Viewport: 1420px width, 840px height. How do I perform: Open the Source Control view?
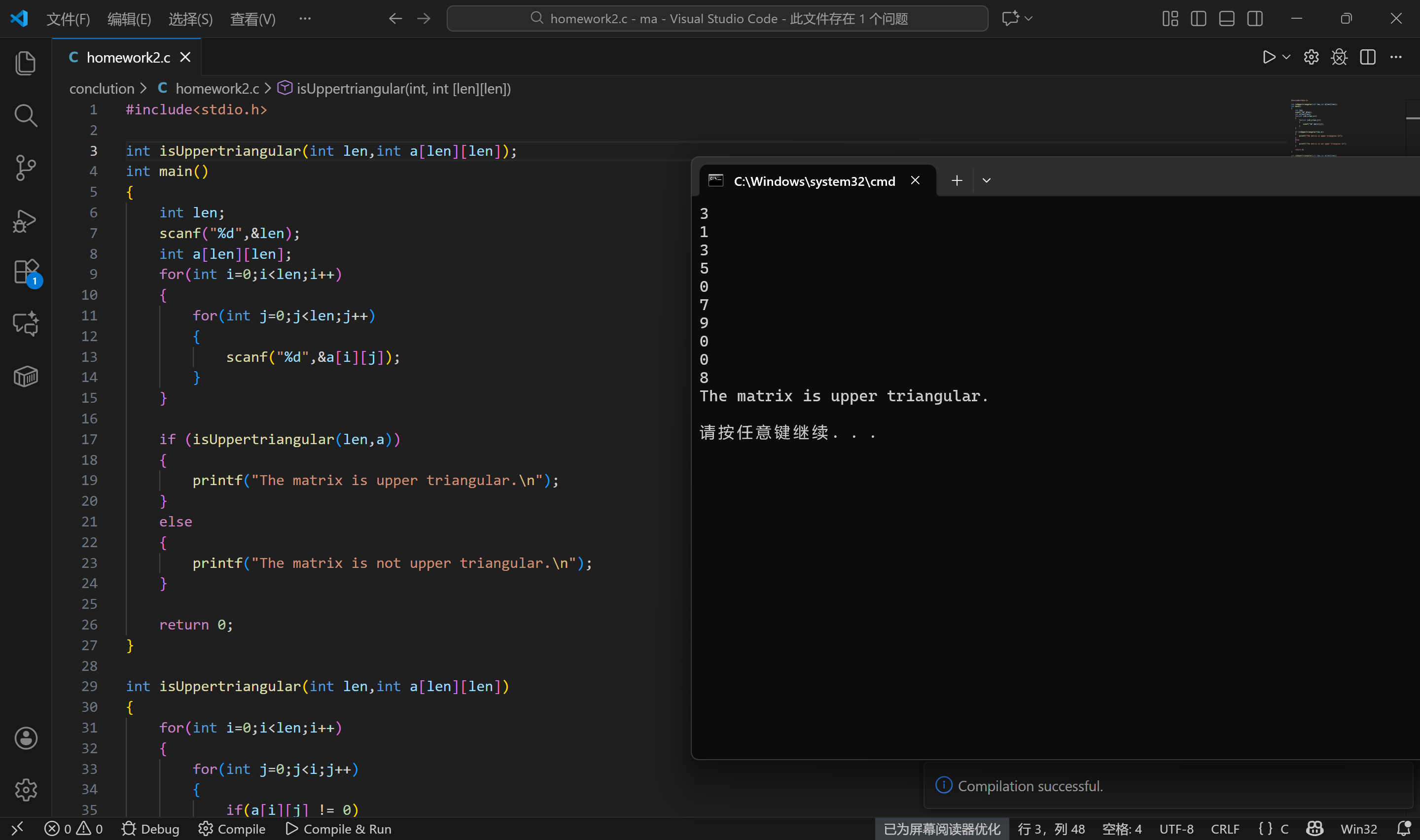(26, 168)
